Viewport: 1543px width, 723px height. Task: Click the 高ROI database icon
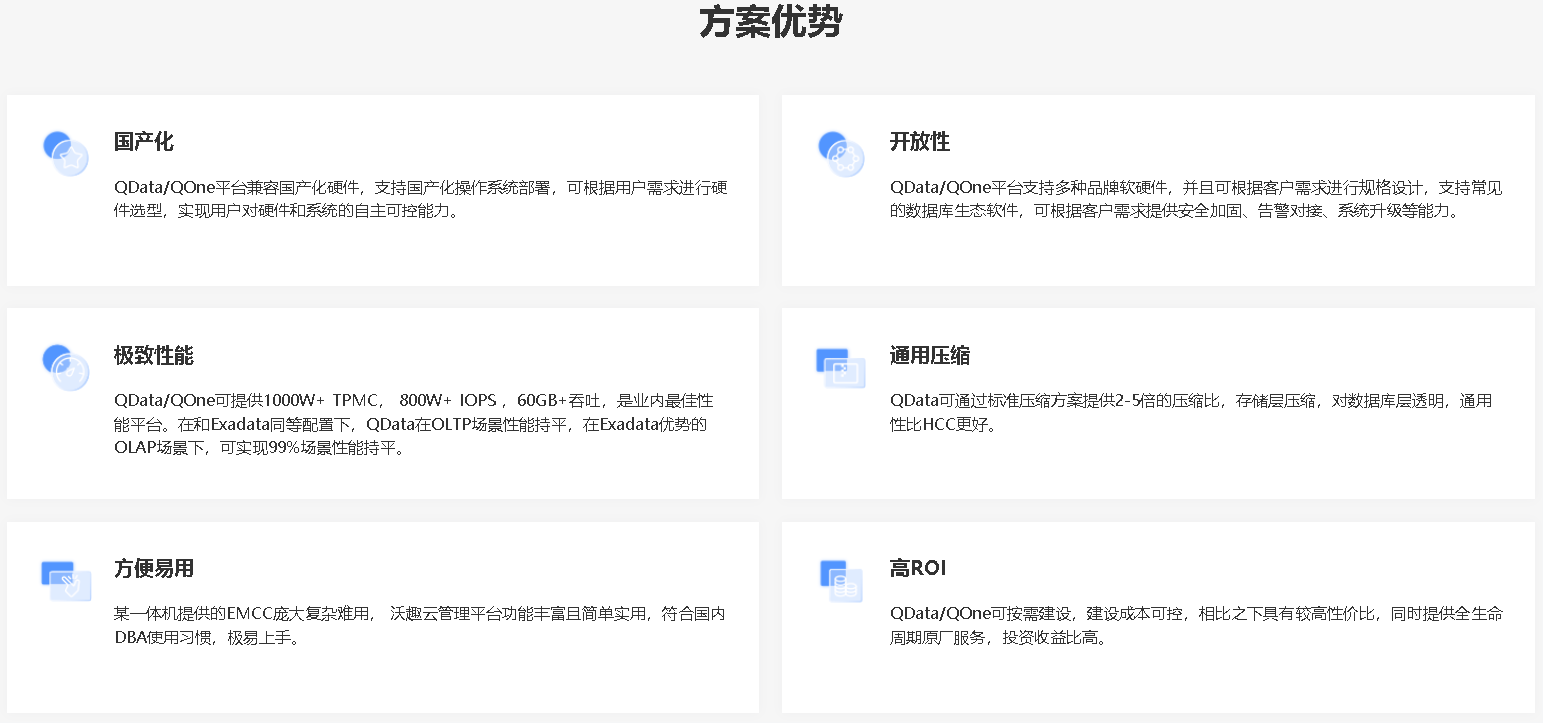click(x=841, y=581)
